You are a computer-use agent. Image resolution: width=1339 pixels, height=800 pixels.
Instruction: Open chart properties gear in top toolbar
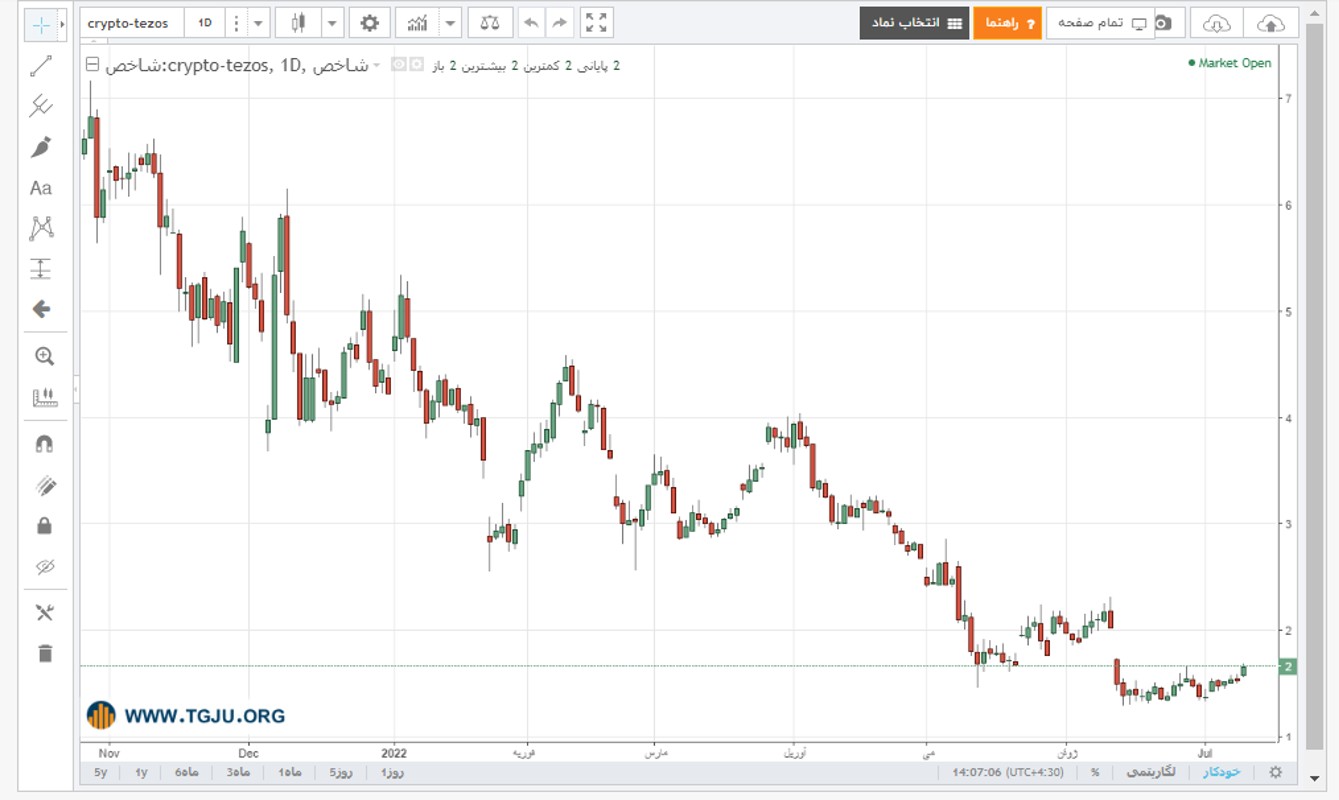pyautogui.click(x=370, y=23)
